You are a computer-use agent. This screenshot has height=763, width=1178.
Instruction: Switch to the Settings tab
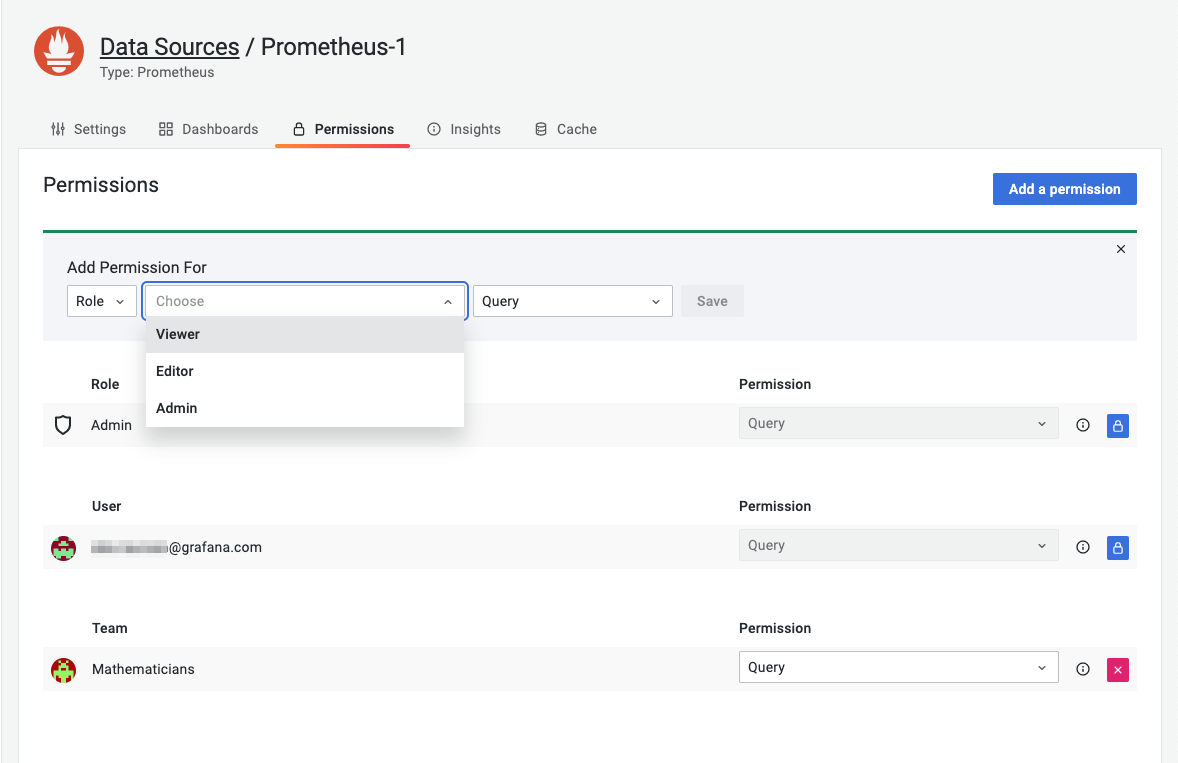tap(89, 129)
